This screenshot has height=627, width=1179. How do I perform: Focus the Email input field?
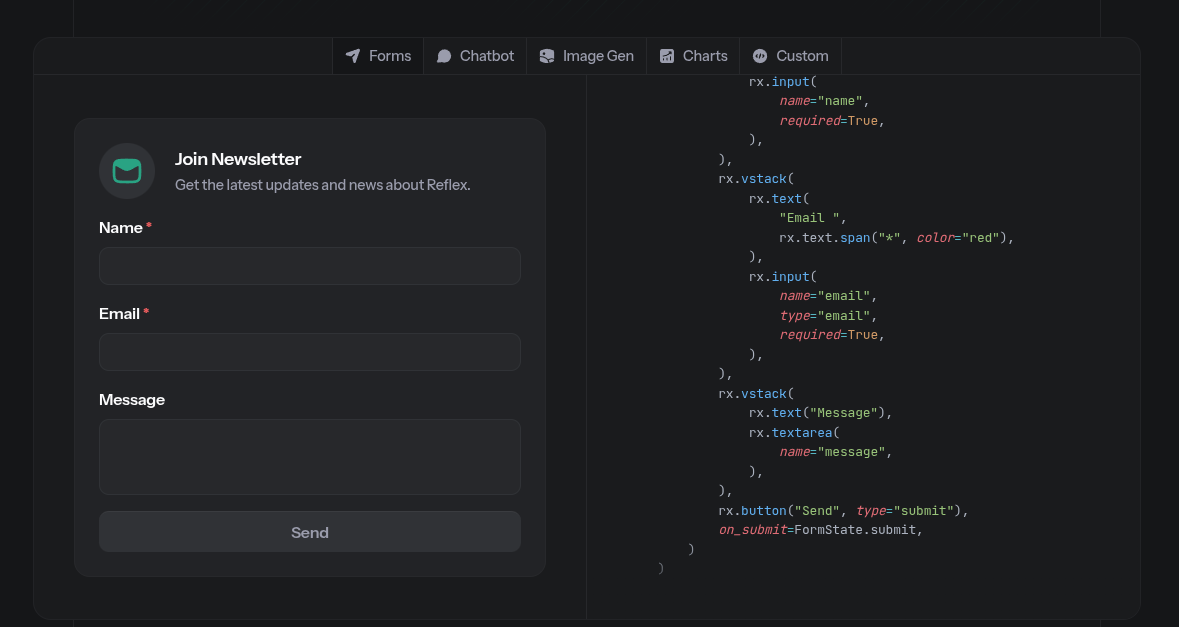coord(310,352)
